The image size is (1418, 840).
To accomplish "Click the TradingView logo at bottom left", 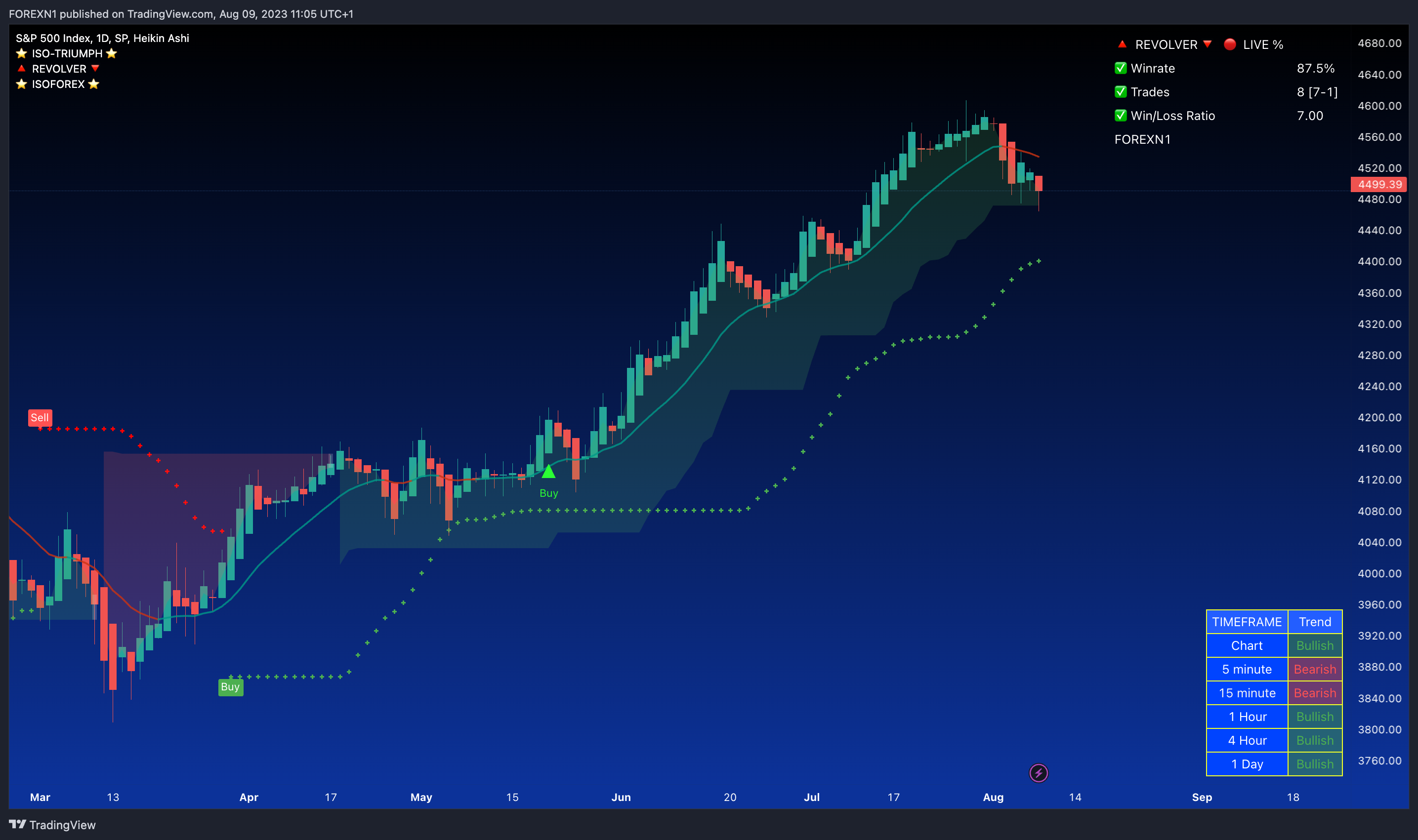I will 52,825.
